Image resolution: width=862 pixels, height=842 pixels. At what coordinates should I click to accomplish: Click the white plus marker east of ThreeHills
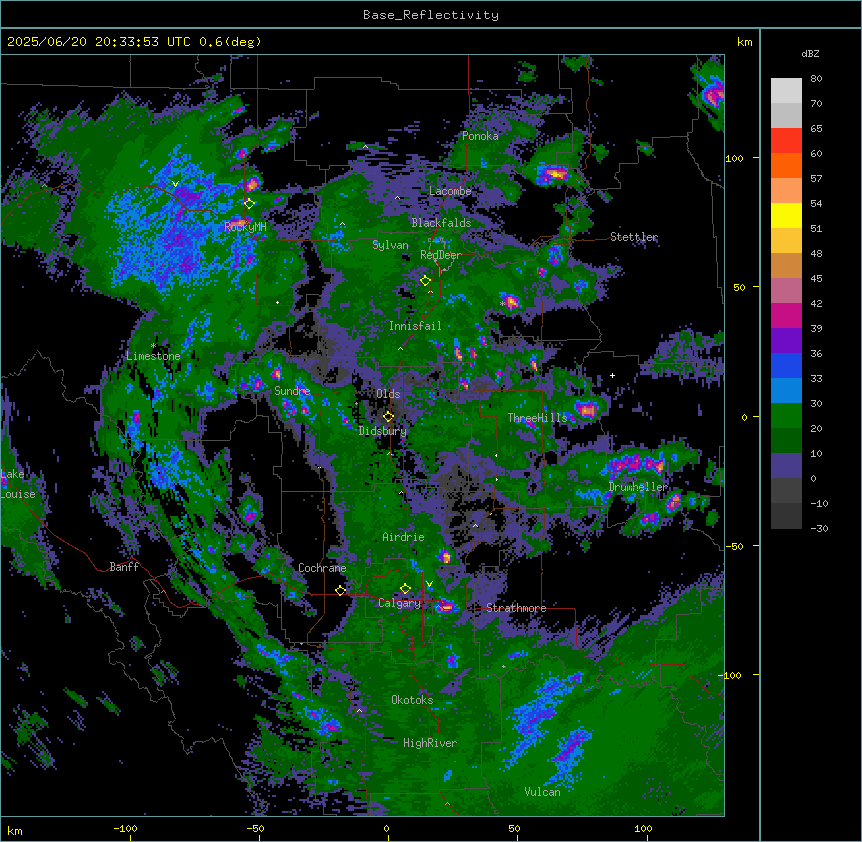click(x=612, y=375)
